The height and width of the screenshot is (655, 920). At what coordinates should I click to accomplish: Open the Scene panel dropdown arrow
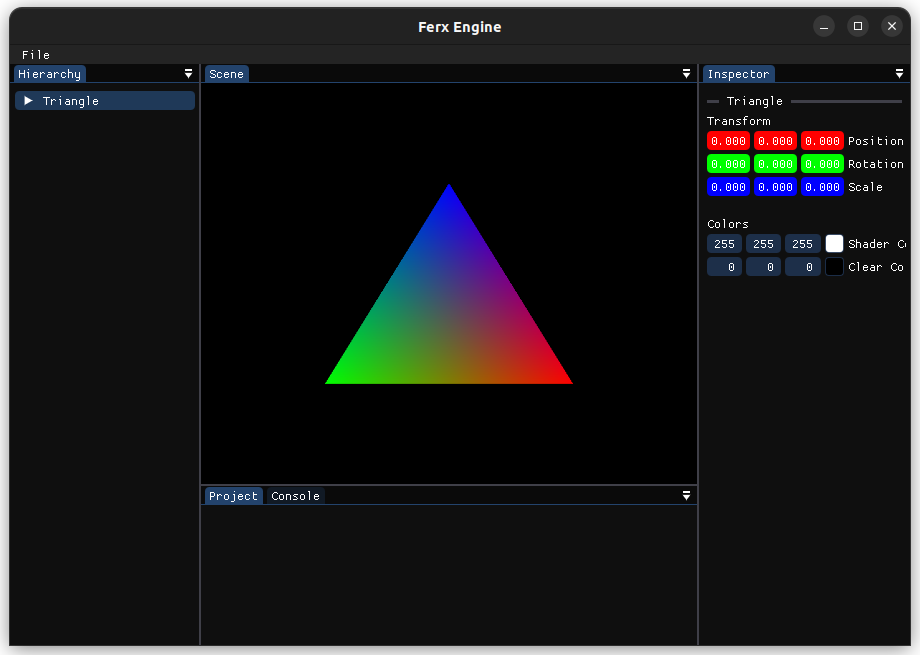pos(686,74)
